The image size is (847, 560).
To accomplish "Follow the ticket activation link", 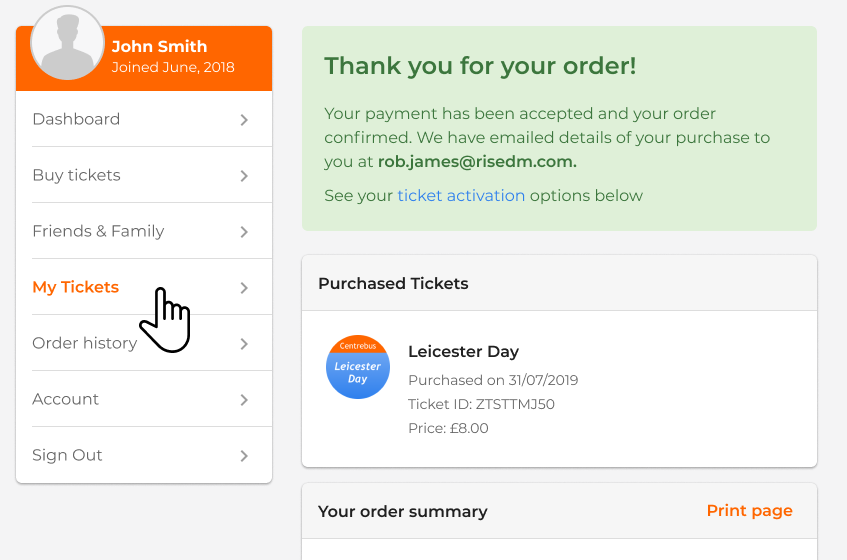I will [461, 196].
